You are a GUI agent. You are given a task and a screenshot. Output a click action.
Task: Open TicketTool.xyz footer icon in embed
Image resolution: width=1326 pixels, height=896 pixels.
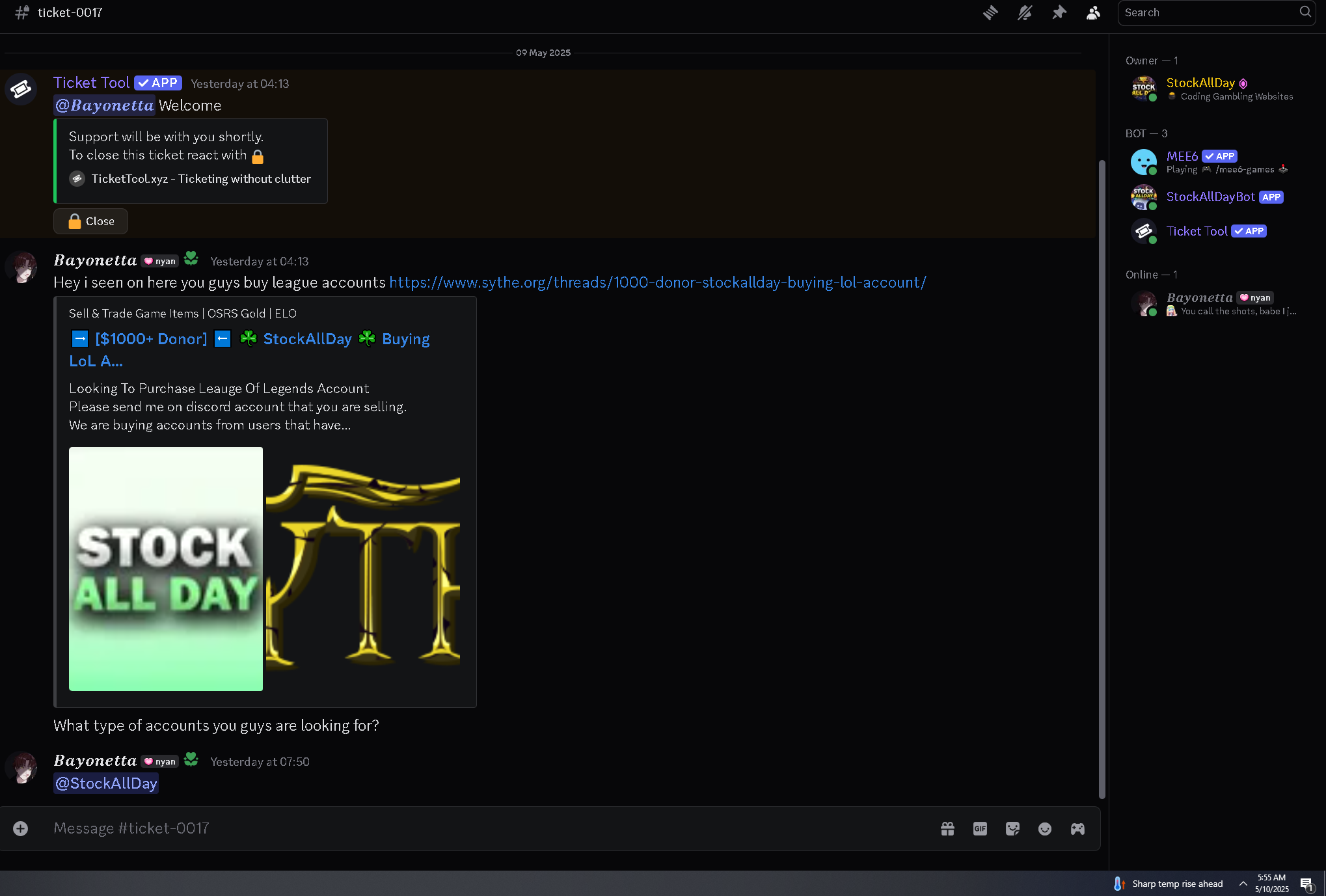coord(77,179)
